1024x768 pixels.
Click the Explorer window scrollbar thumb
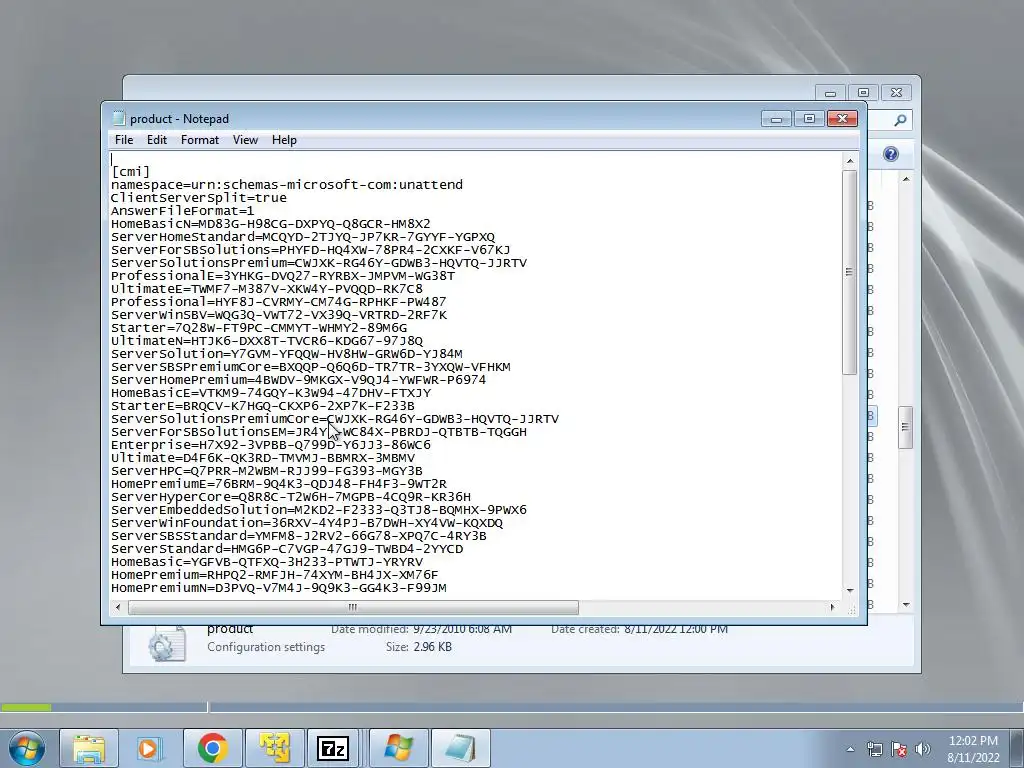coord(906,427)
